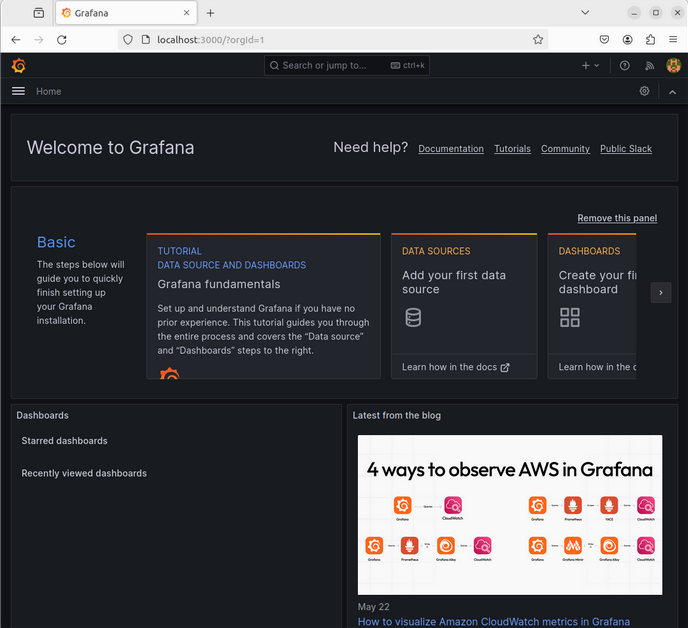Click the Home breadcrumb
The width and height of the screenshot is (688, 628).
49,91
